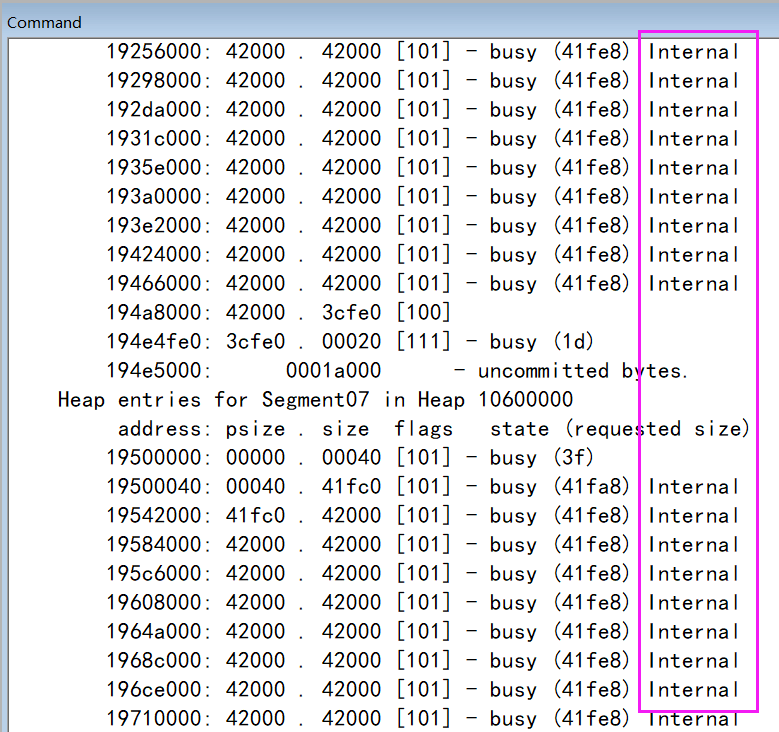This screenshot has width=779, height=732.
Task: Select heap entry address 19608000
Action: pyautogui.click(x=158, y=602)
